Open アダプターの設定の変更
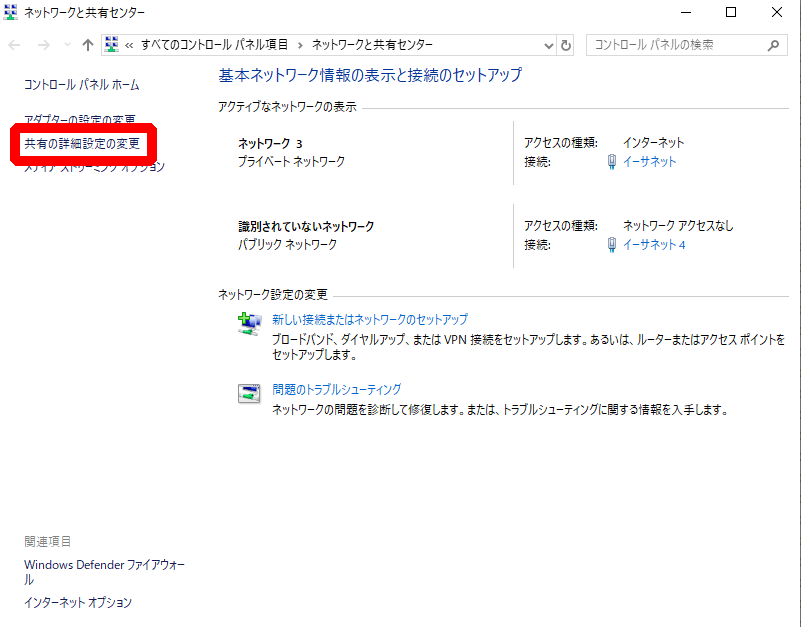The image size is (801, 627). click(80, 120)
